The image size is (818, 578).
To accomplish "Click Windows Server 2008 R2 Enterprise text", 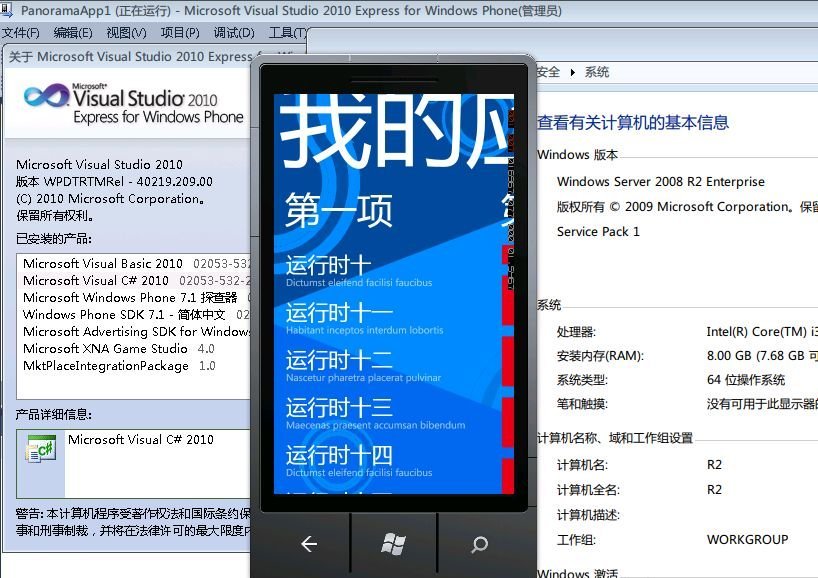I will [x=660, y=182].
